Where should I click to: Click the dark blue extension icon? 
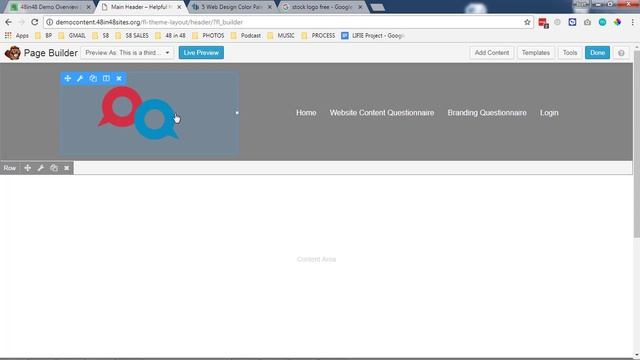click(x=572, y=22)
